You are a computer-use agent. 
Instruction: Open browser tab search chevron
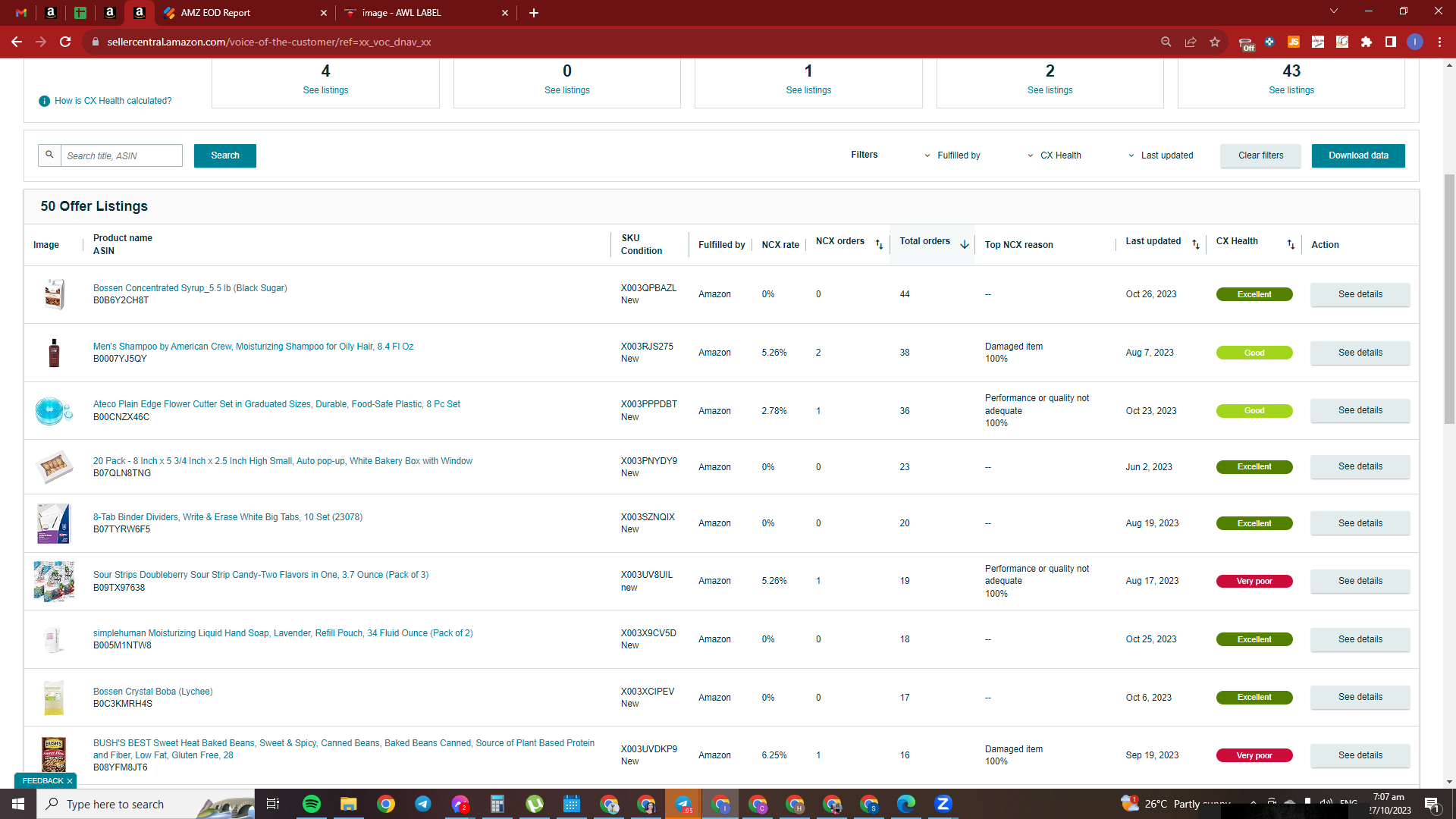(x=1334, y=11)
